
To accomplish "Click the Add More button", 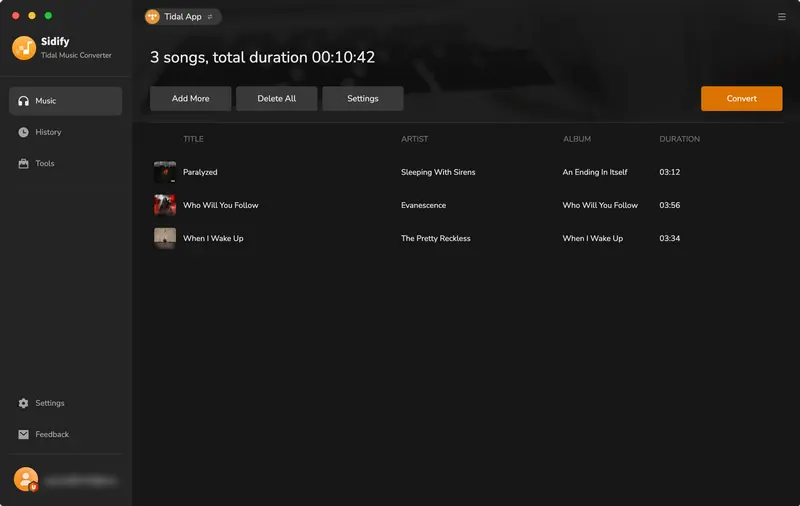I will point(190,98).
